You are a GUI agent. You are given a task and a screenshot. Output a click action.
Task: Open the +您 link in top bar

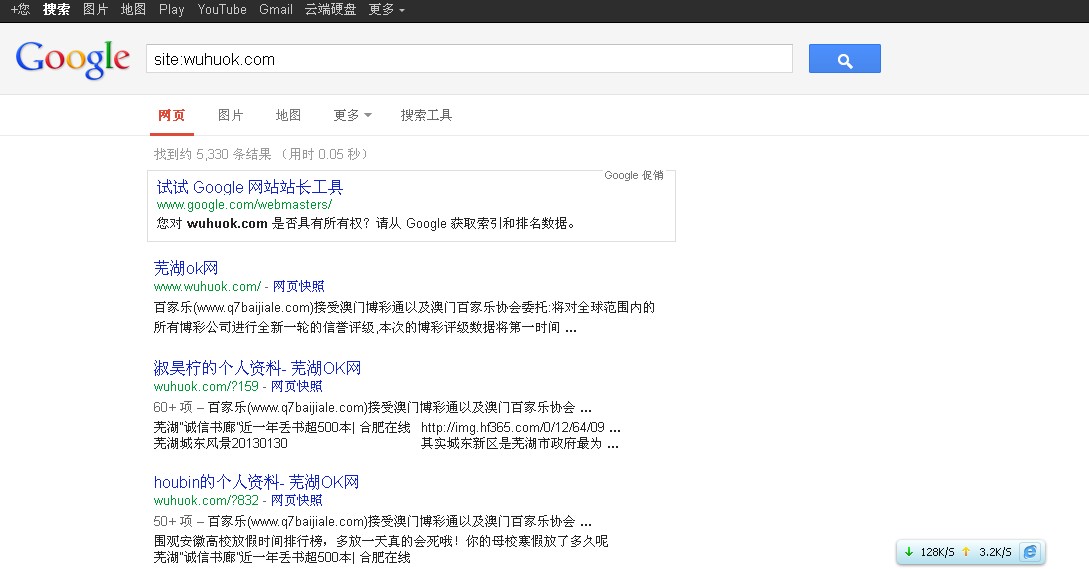(x=20, y=10)
